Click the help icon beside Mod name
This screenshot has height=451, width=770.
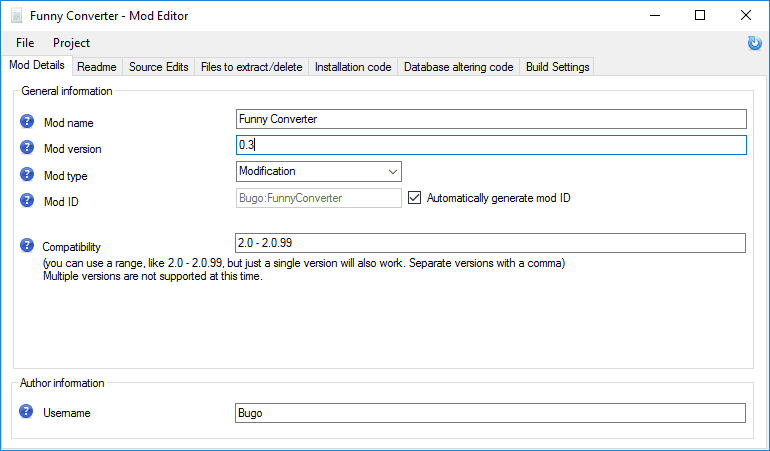tap(27, 122)
